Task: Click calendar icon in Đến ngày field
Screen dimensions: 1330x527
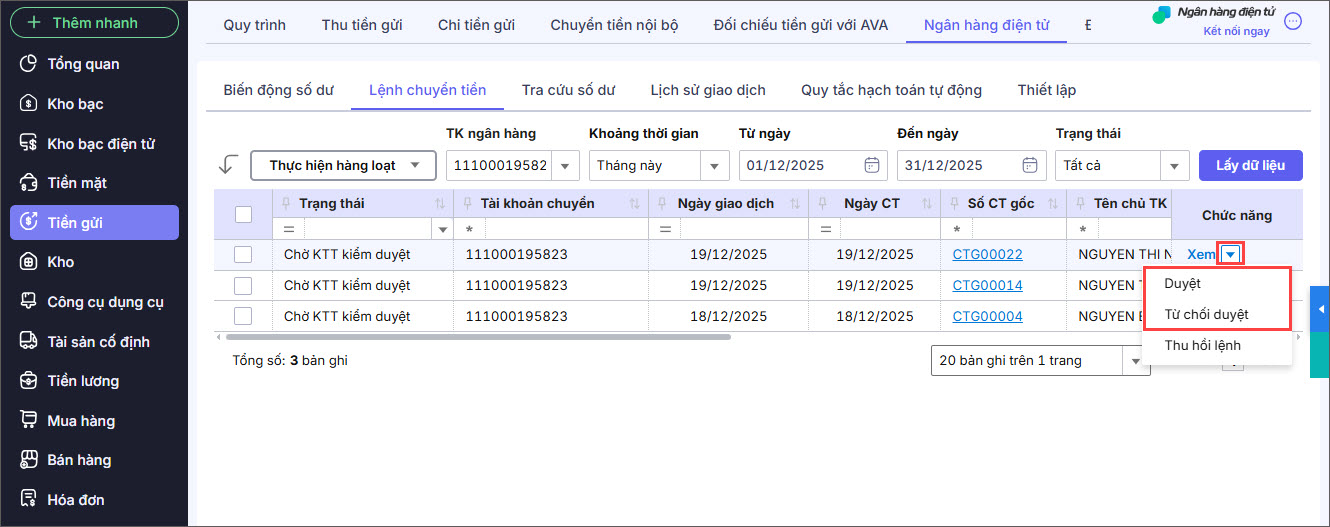Action: click(1029, 165)
